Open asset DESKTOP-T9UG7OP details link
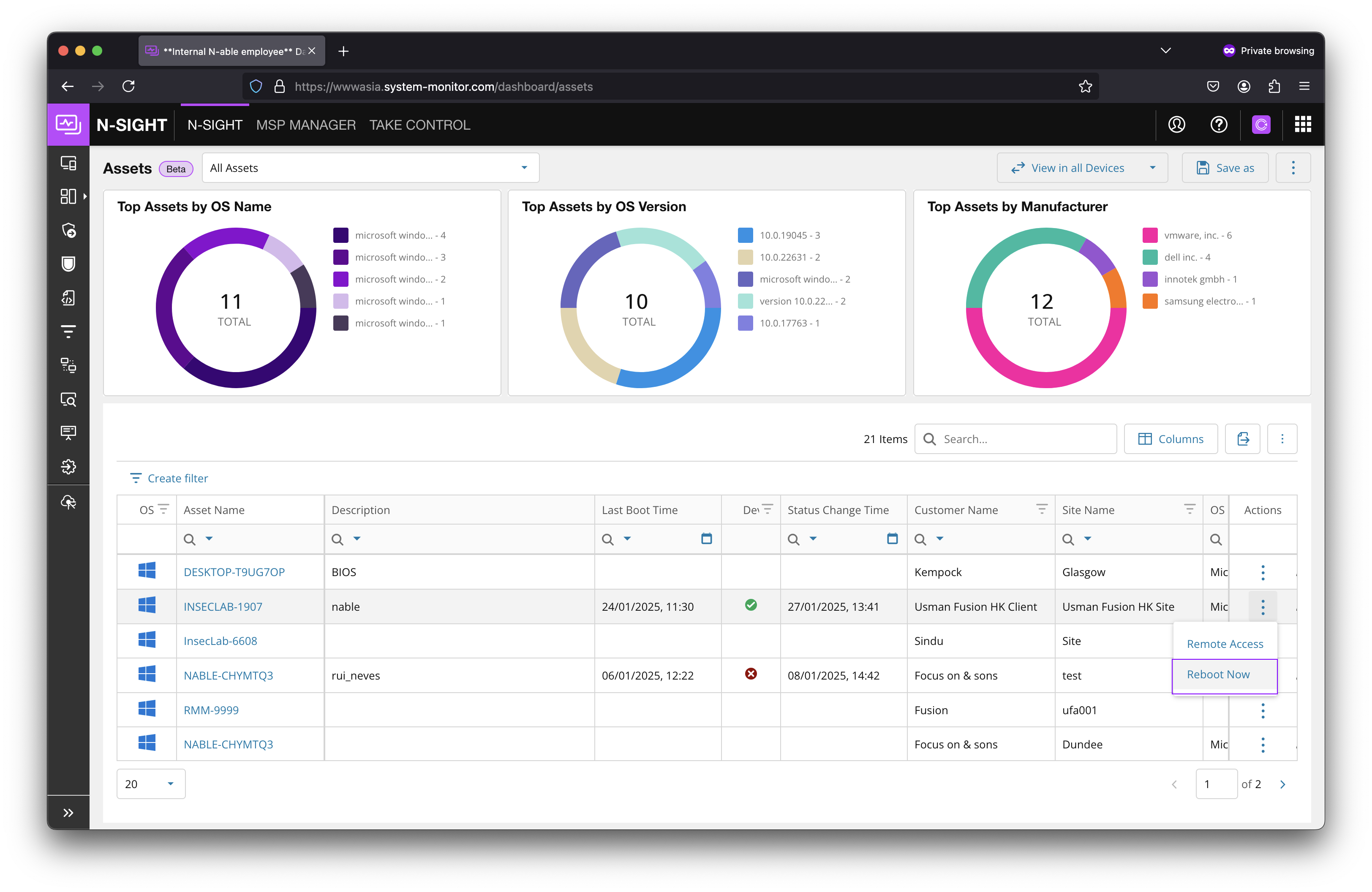The image size is (1372, 892). click(x=234, y=571)
